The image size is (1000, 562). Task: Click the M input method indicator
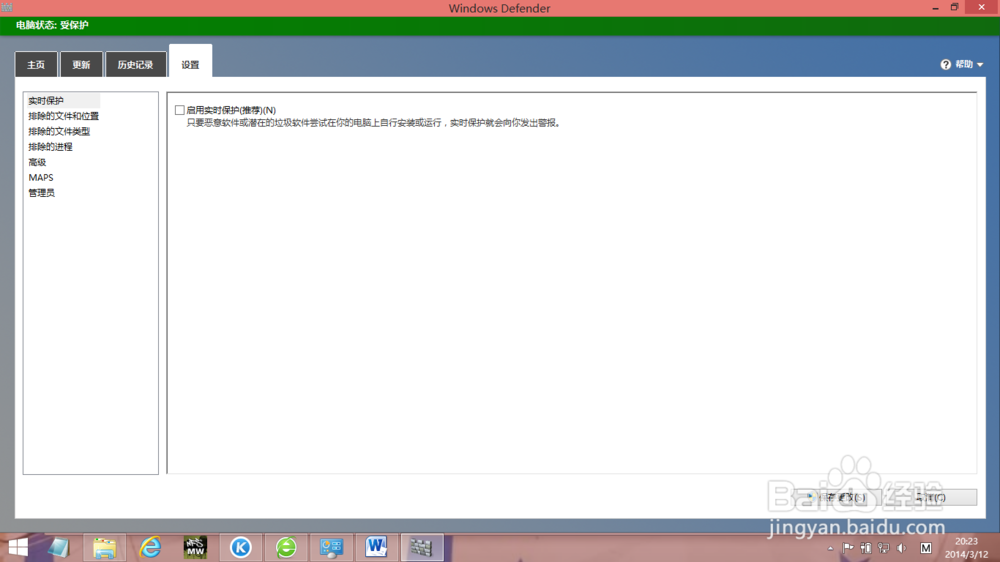click(x=925, y=548)
